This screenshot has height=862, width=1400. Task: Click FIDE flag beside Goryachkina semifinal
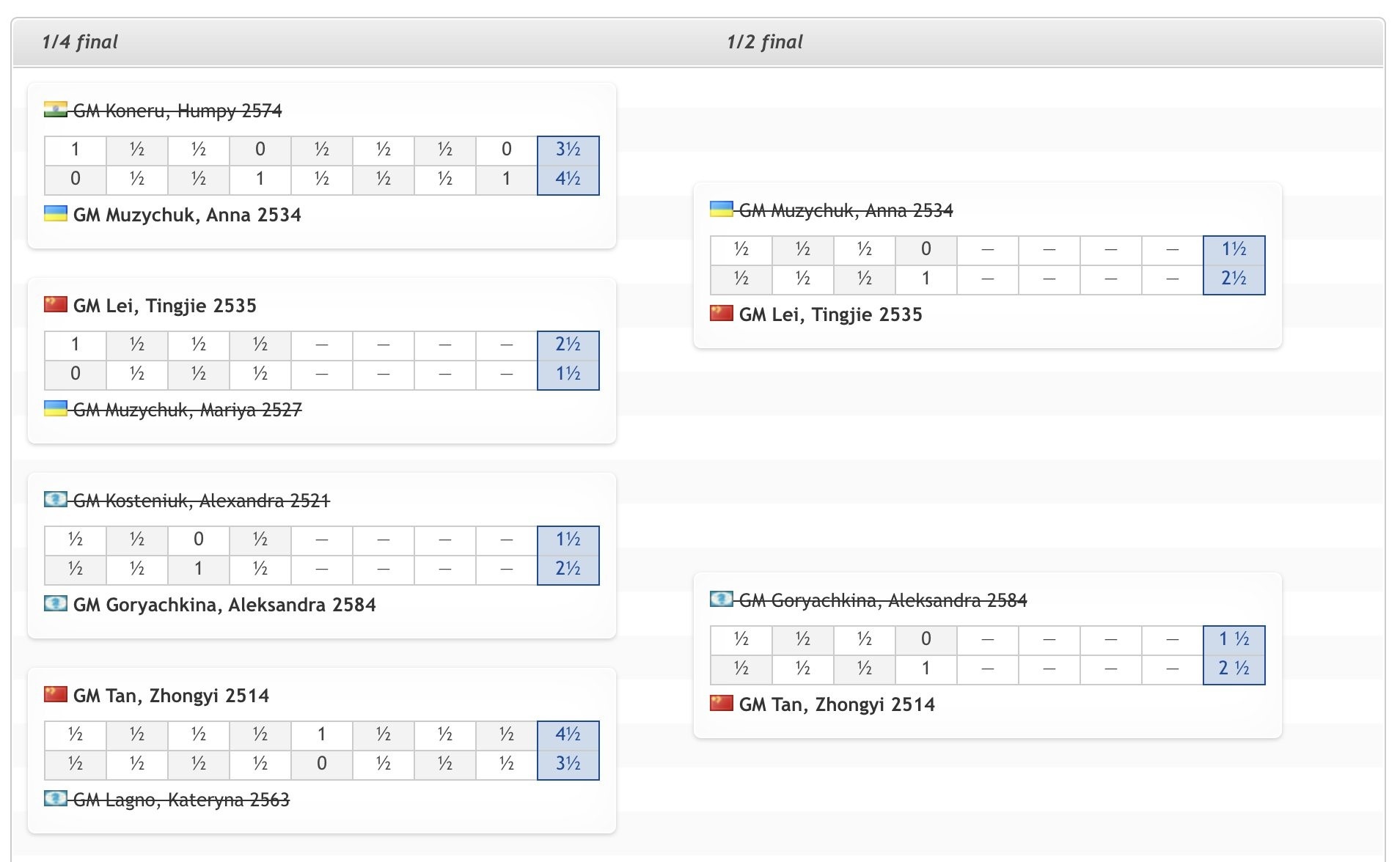(x=722, y=600)
